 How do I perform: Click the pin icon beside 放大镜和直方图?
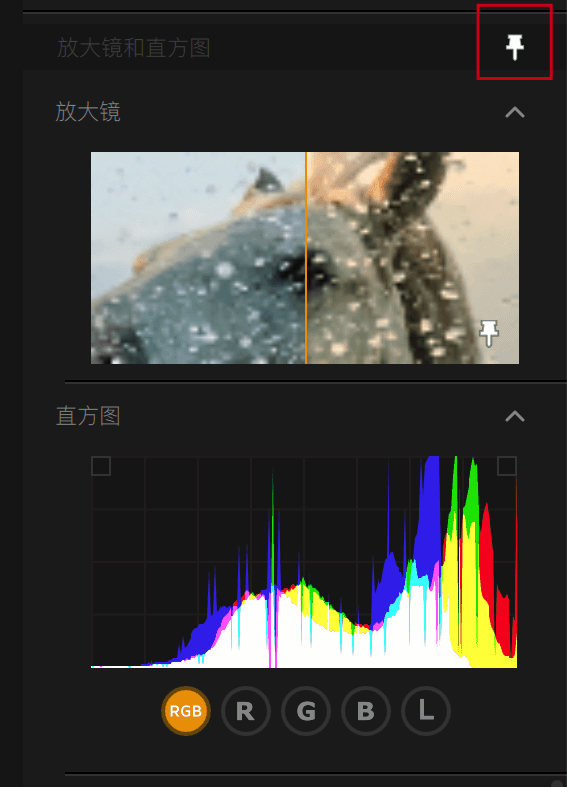tap(514, 47)
